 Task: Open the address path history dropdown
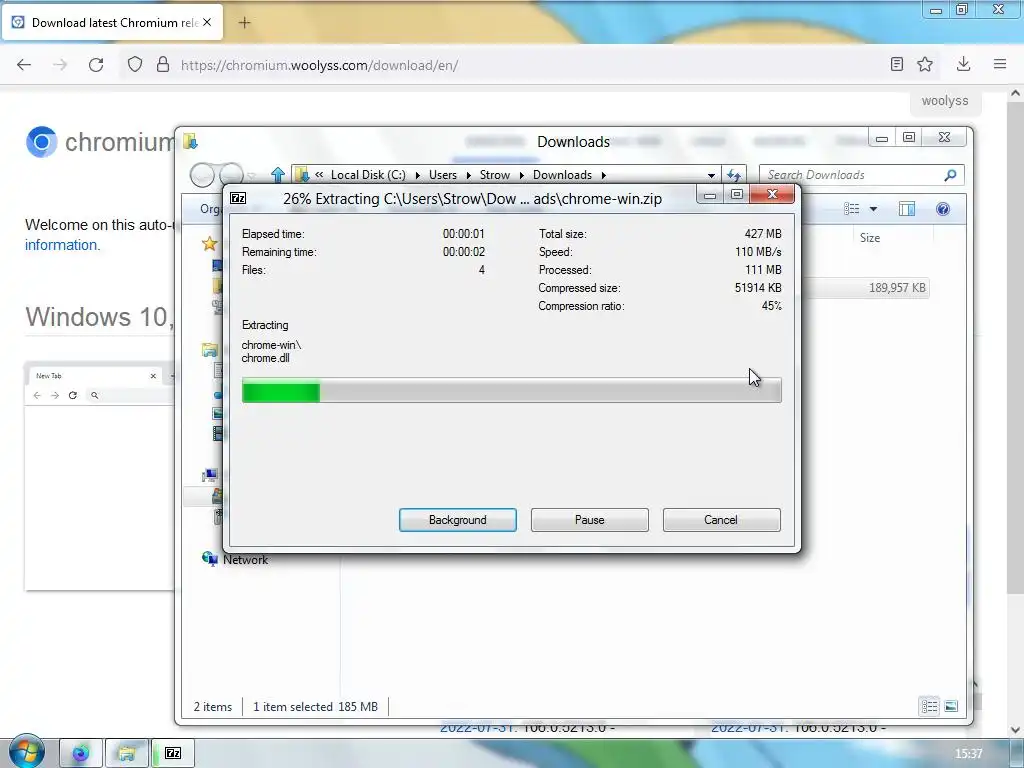[711, 175]
